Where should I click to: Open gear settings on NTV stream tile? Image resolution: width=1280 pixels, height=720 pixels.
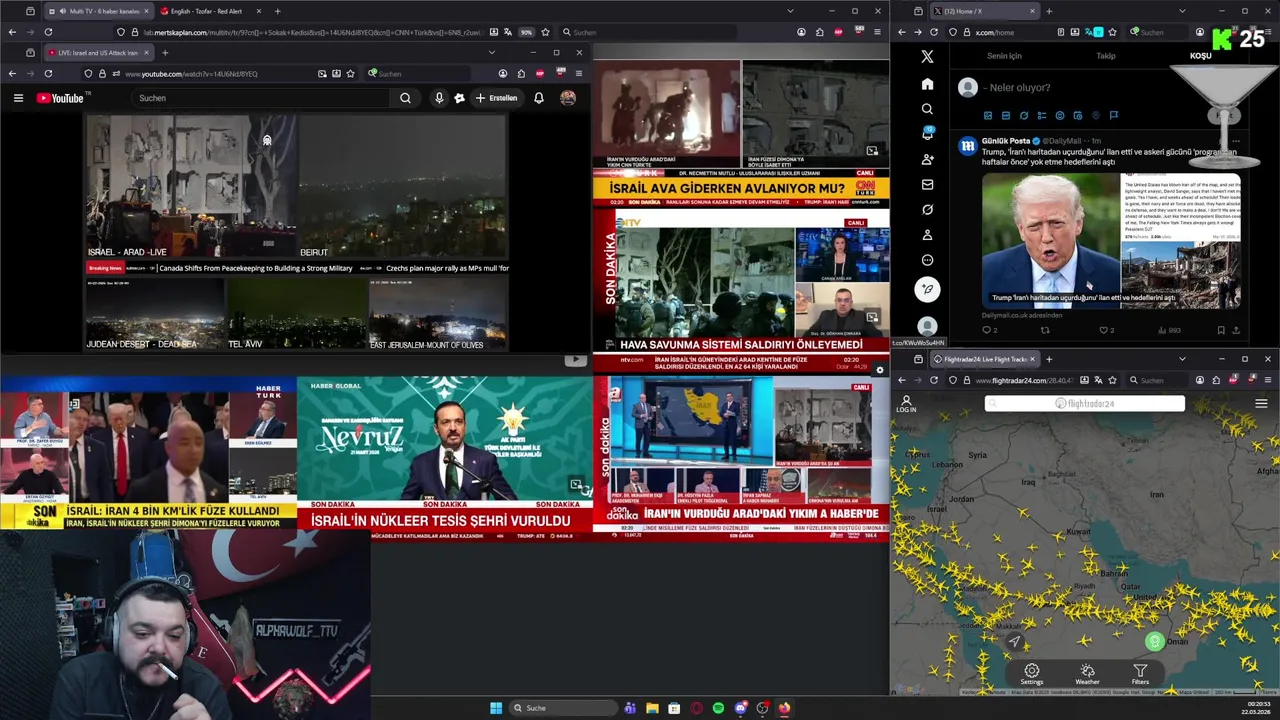(x=880, y=370)
